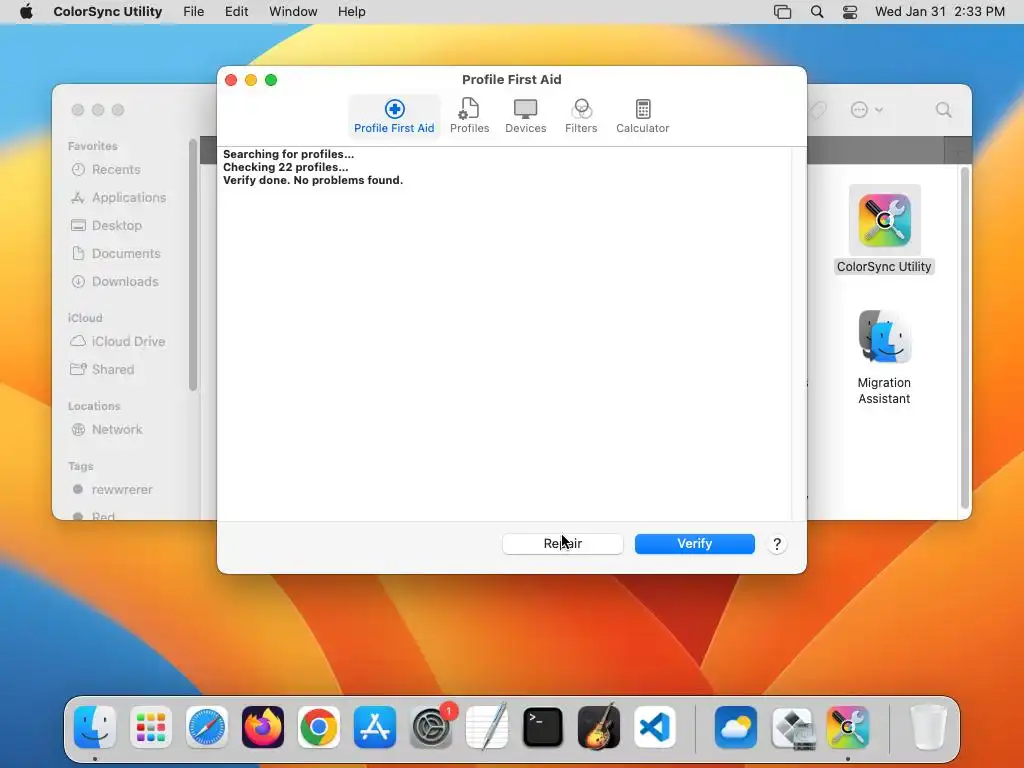Image resolution: width=1024 pixels, height=768 pixels.
Task: Click the 'Searching for profiles...' log line
Action: [x=288, y=154]
